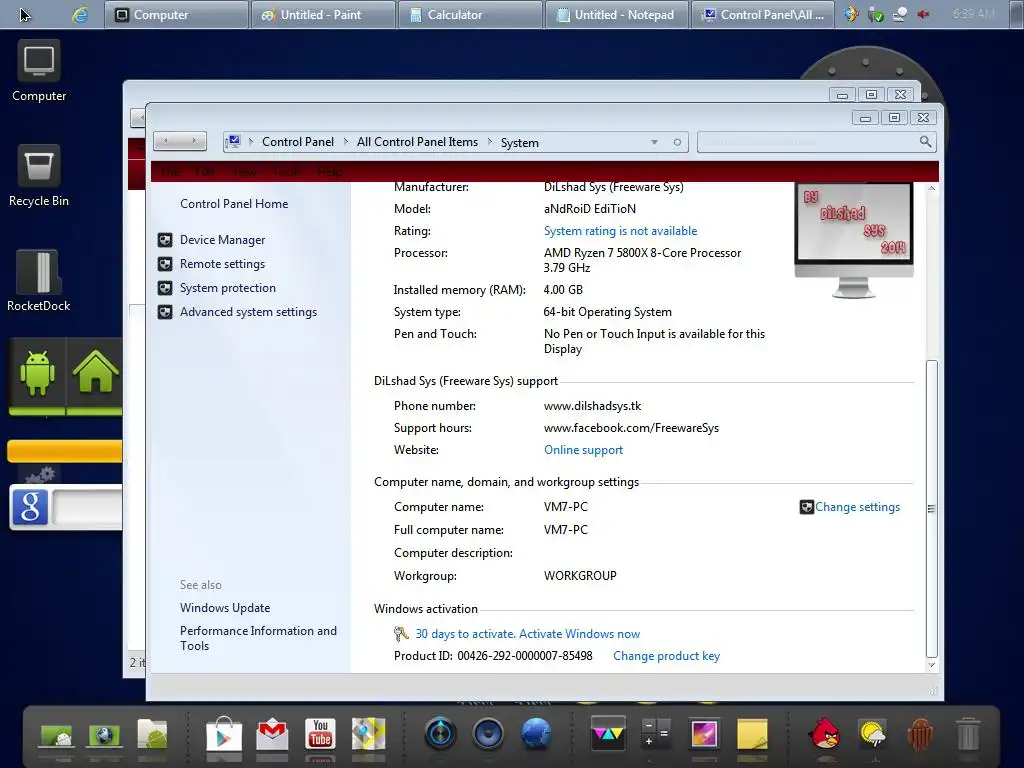Go to Control Panel Home

(234, 204)
